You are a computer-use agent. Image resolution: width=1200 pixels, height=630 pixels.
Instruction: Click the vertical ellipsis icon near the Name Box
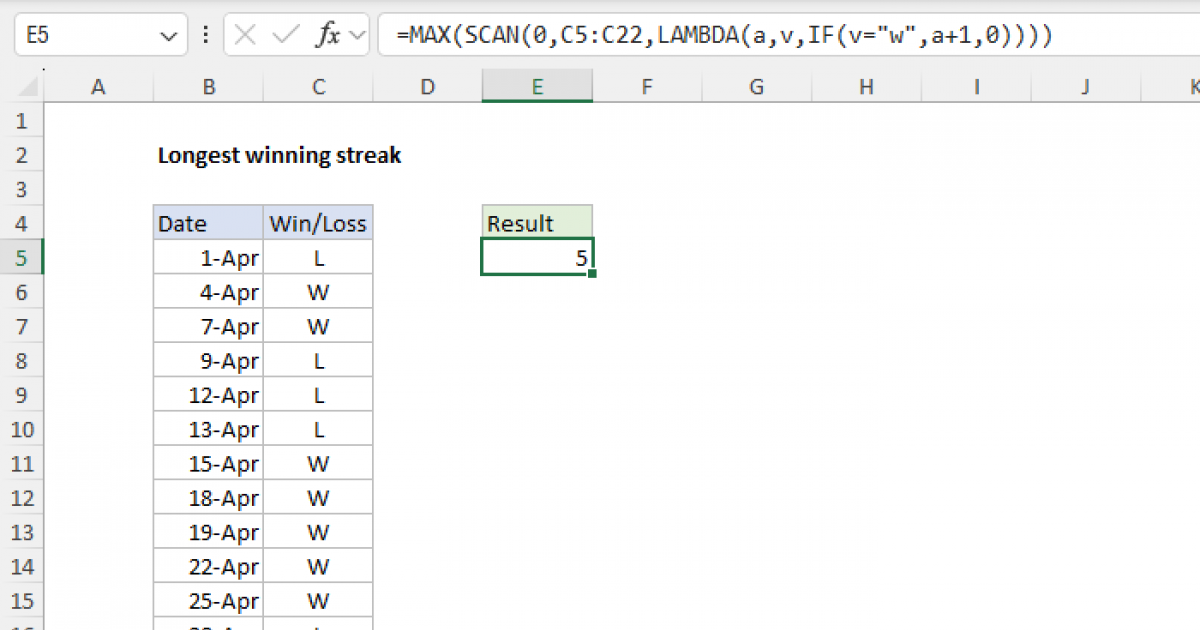205,33
